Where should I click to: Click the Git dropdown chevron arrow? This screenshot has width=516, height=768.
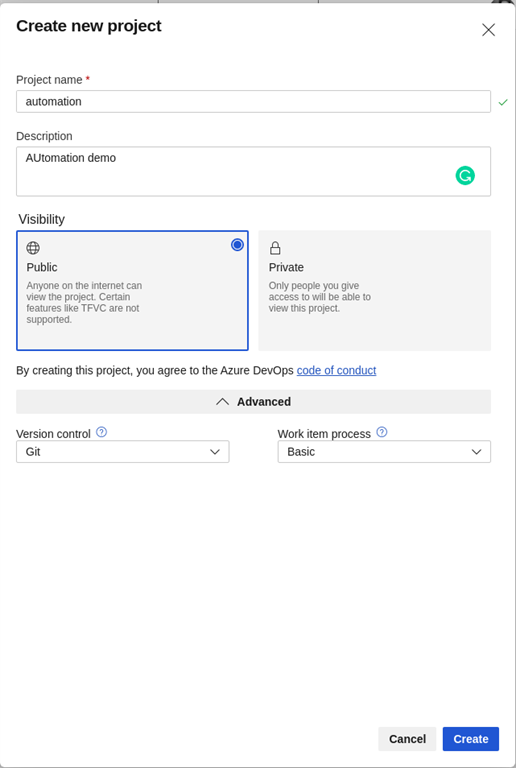tap(215, 452)
